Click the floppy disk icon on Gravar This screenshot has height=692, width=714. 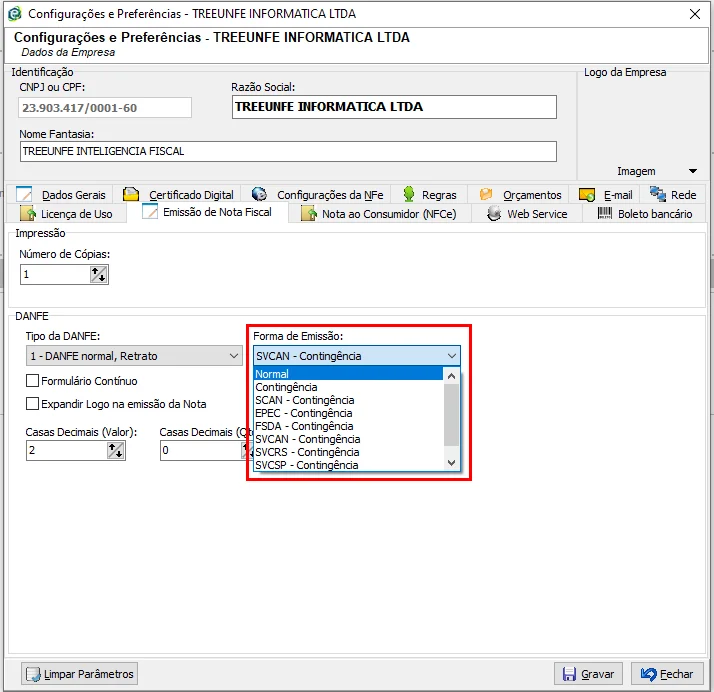(569, 674)
